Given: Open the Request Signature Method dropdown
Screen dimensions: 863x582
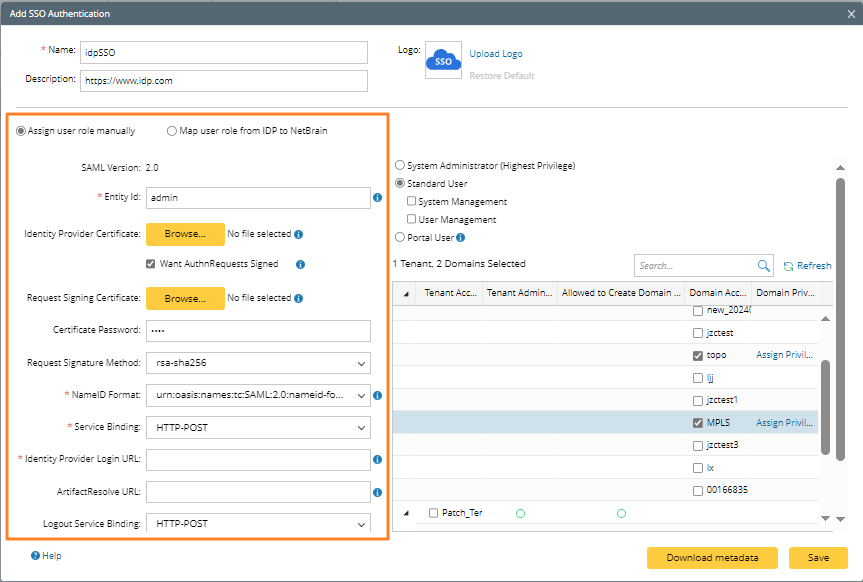Looking at the screenshot, I should 258,363.
